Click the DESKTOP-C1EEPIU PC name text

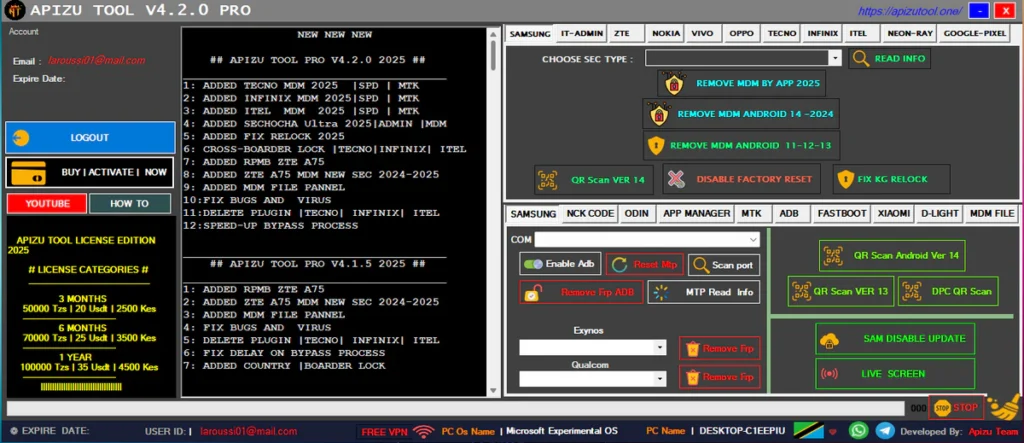pyautogui.click(x=744, y=431)
